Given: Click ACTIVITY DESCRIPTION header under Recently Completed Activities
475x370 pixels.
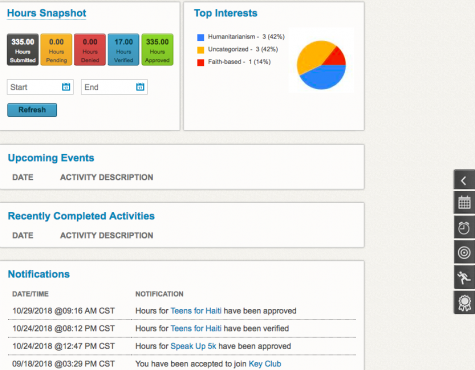Looking at the screenshot, I should (x=107, y=235).
